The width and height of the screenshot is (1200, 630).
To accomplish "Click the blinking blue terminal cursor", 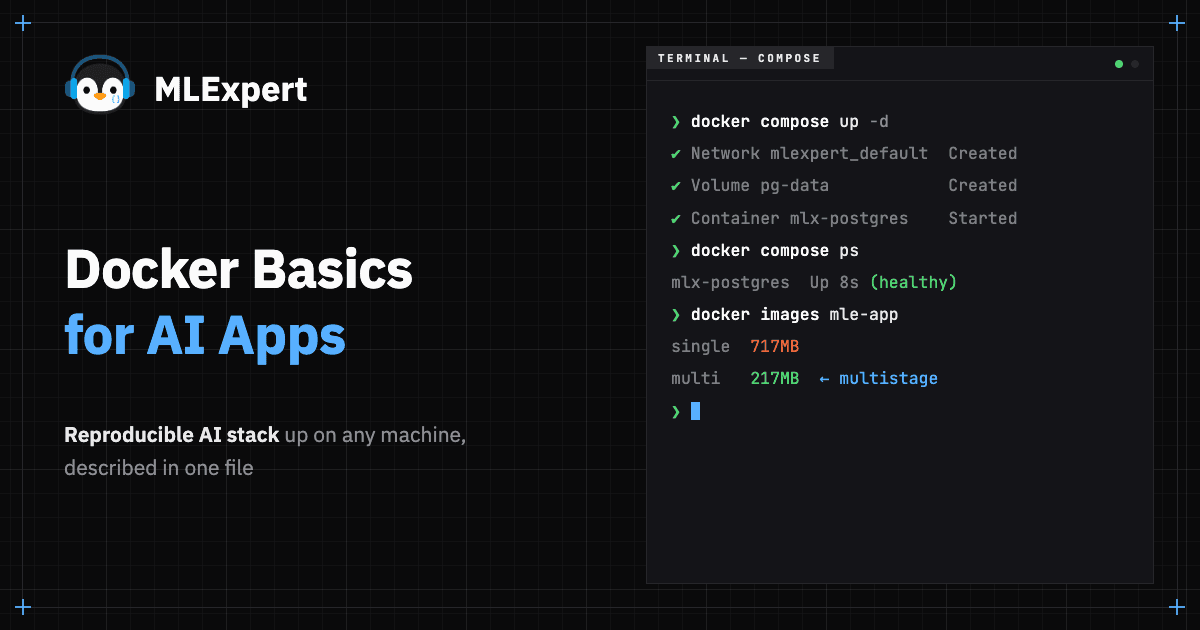I will 695,410.
